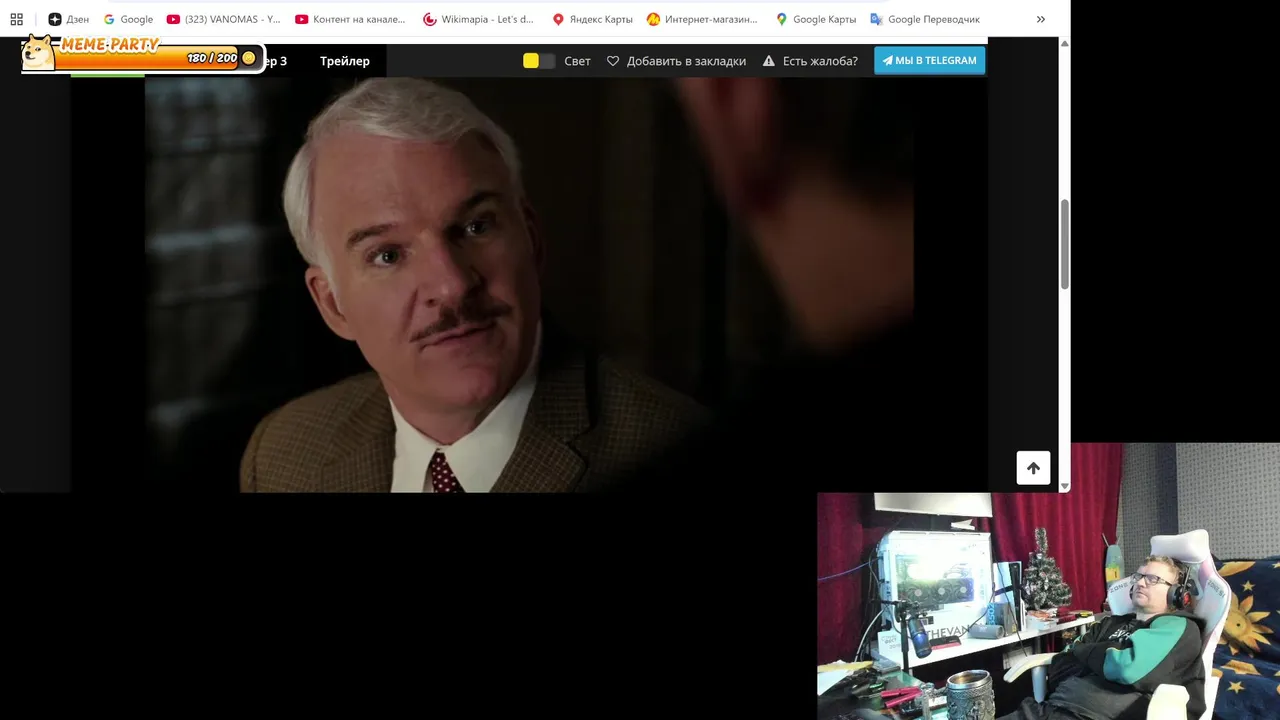1280x720 pixels.
Task: Click the scrollbar up arrow
Action: coord(1064,44)
